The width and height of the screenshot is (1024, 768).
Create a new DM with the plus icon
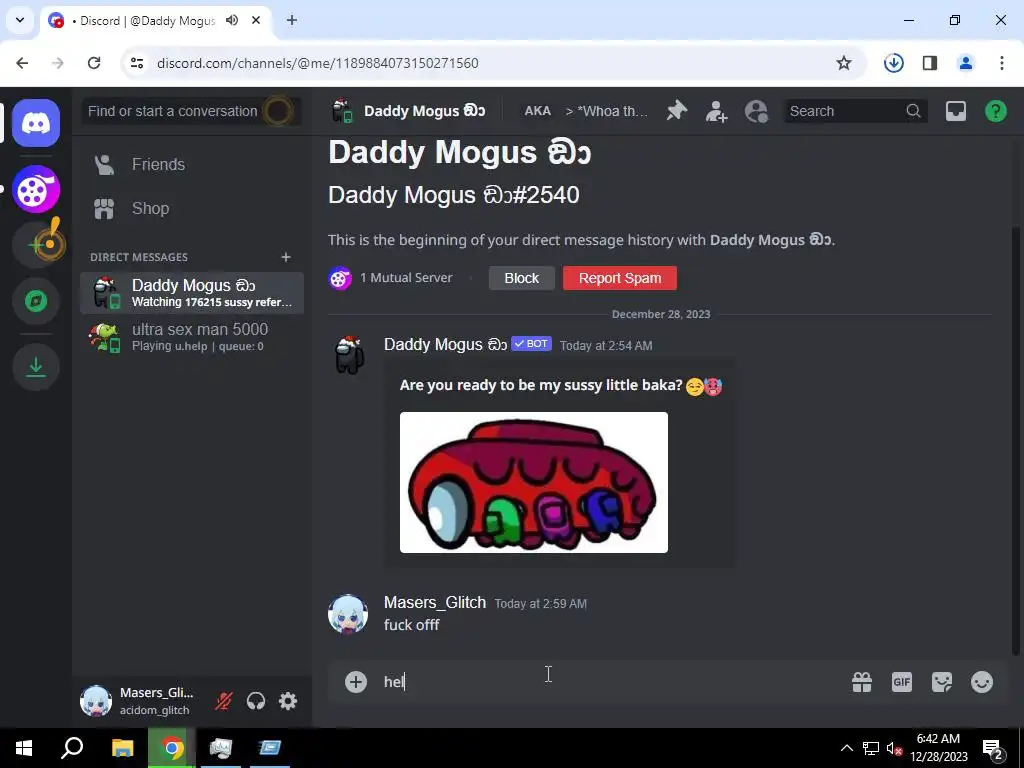click(285, 257)
